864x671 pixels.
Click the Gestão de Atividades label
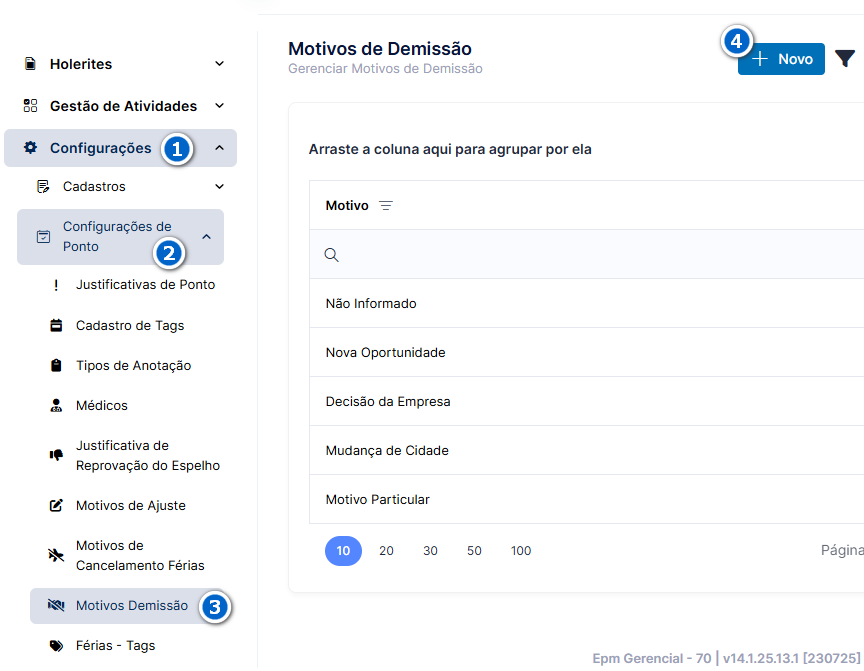[123, 106]
